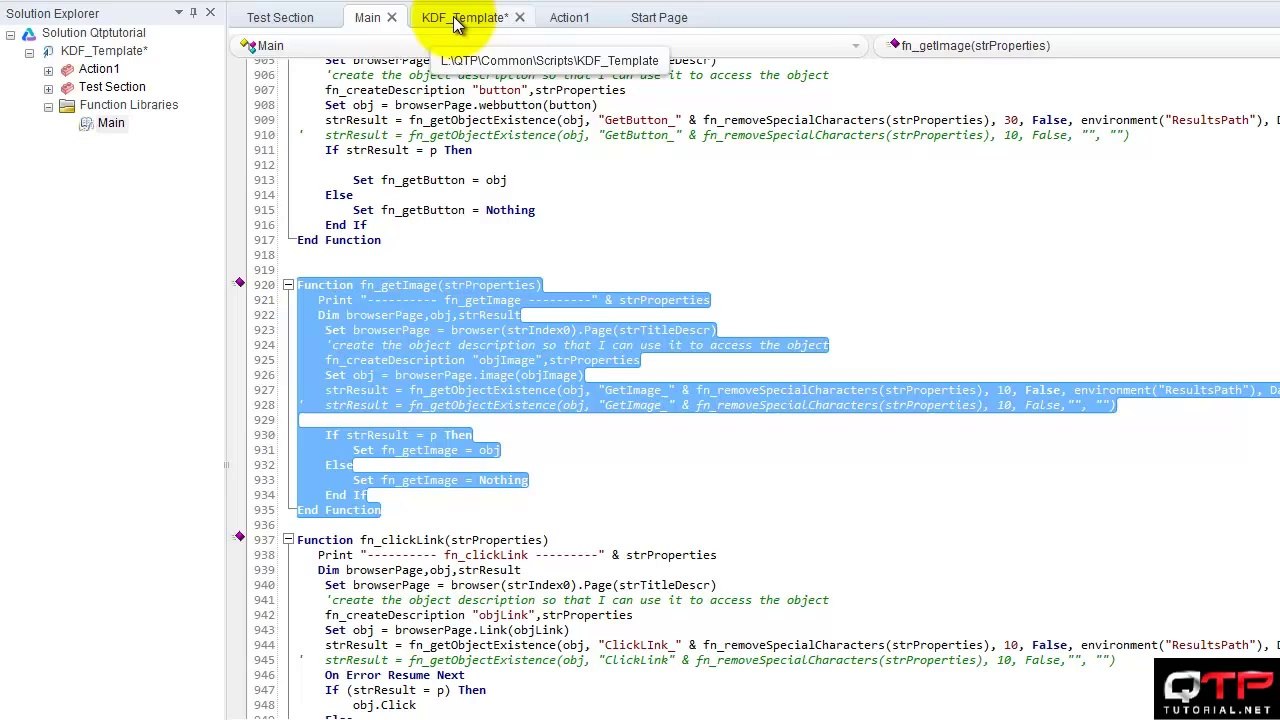Viewport: 1280px width, 720px height.
Task: Switch to the KDF_Template* tab
Action: pyautogui.click(x=465, y=17)
